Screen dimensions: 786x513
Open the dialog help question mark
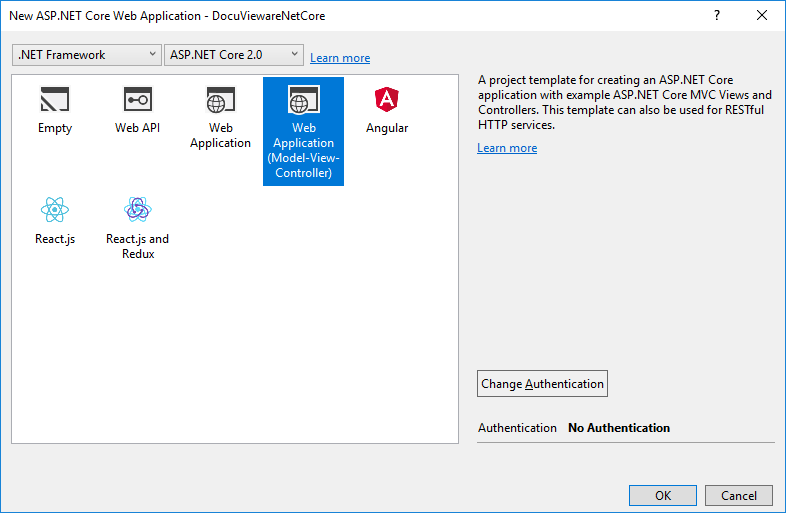pyautogui.click(x=717, y=16)
